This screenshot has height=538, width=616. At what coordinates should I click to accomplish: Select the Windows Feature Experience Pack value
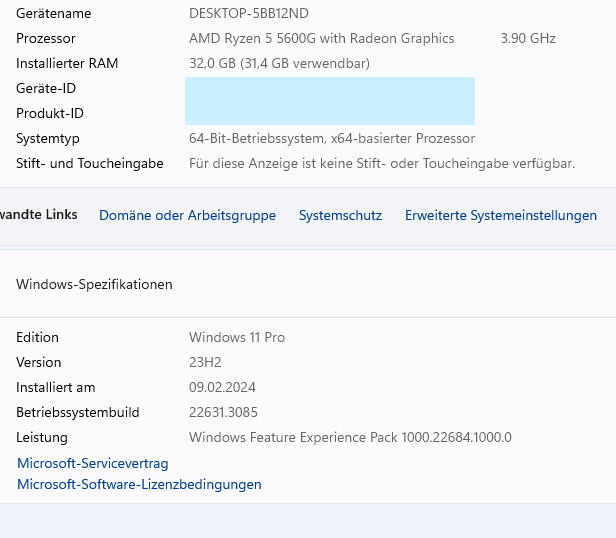click(350, 437)
